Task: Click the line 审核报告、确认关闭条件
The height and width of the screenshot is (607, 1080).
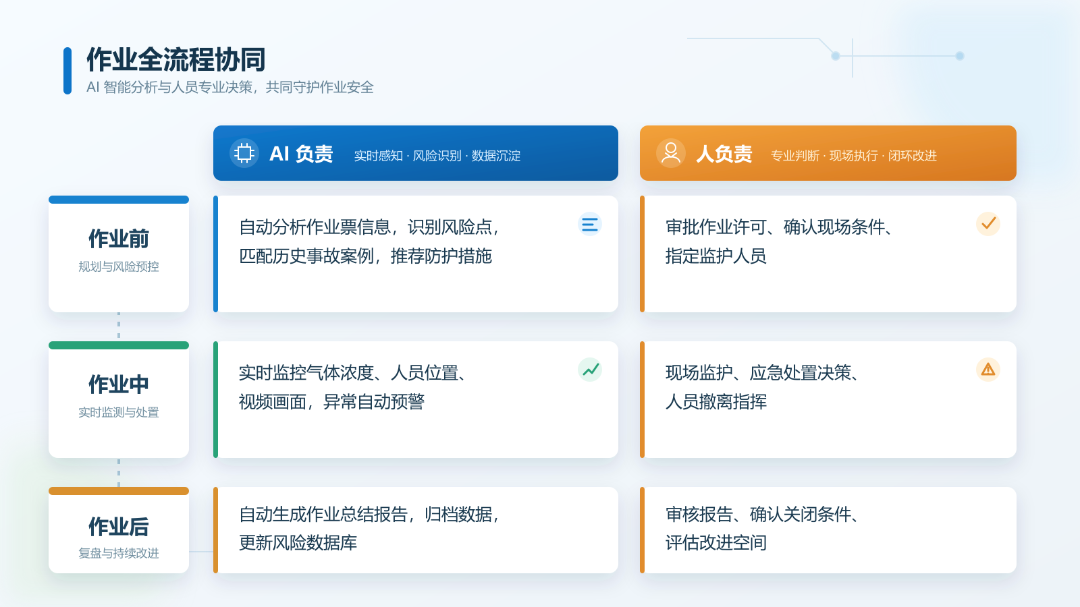Action: click(x=762, y=514)
